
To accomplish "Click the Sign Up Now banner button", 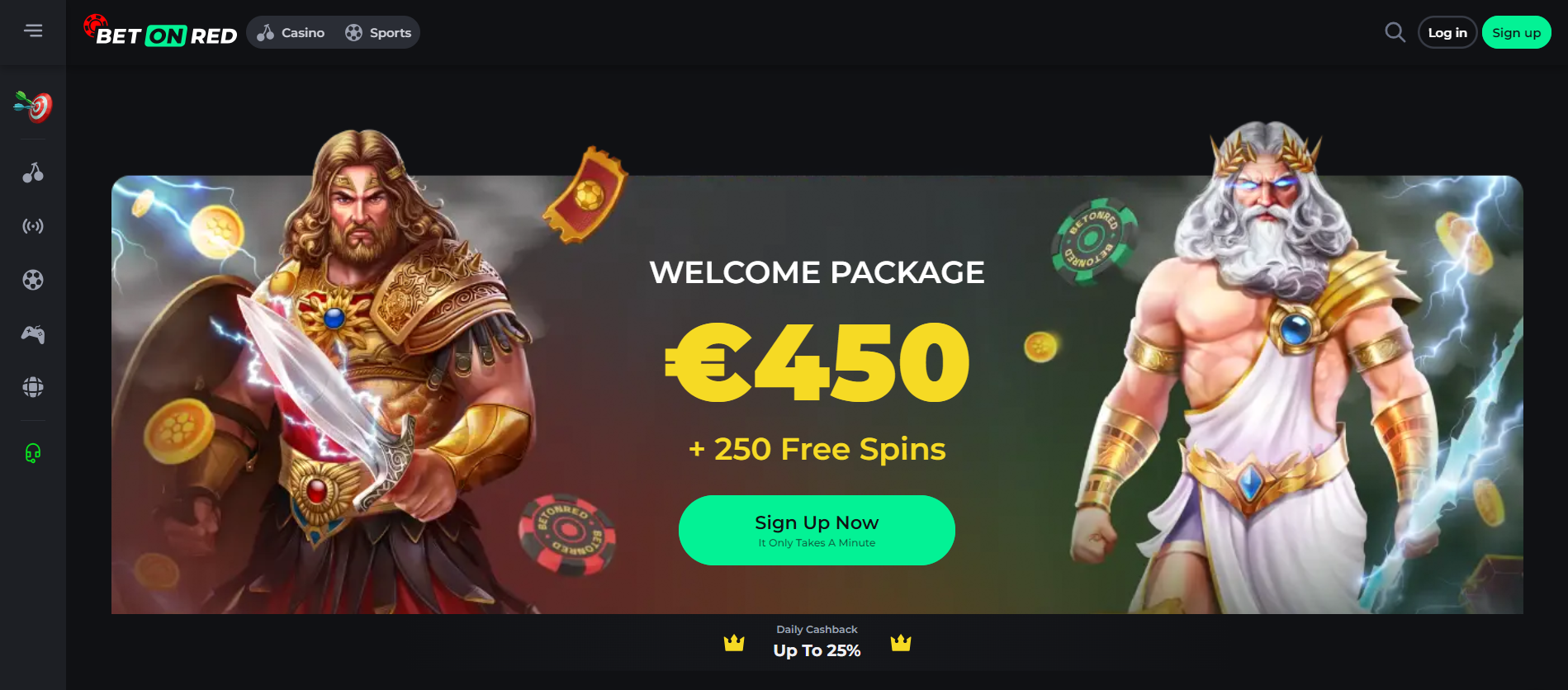I will 817,530.
